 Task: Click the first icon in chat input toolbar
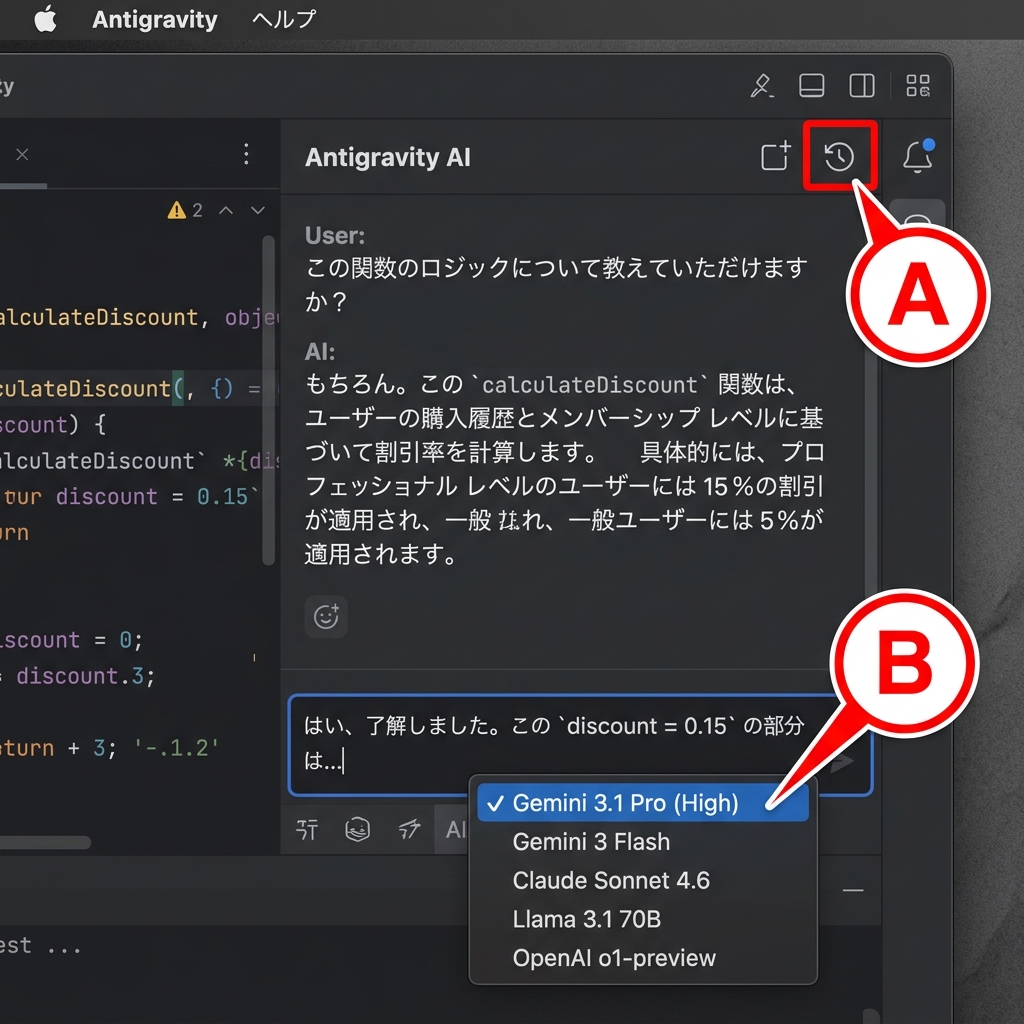307,829
